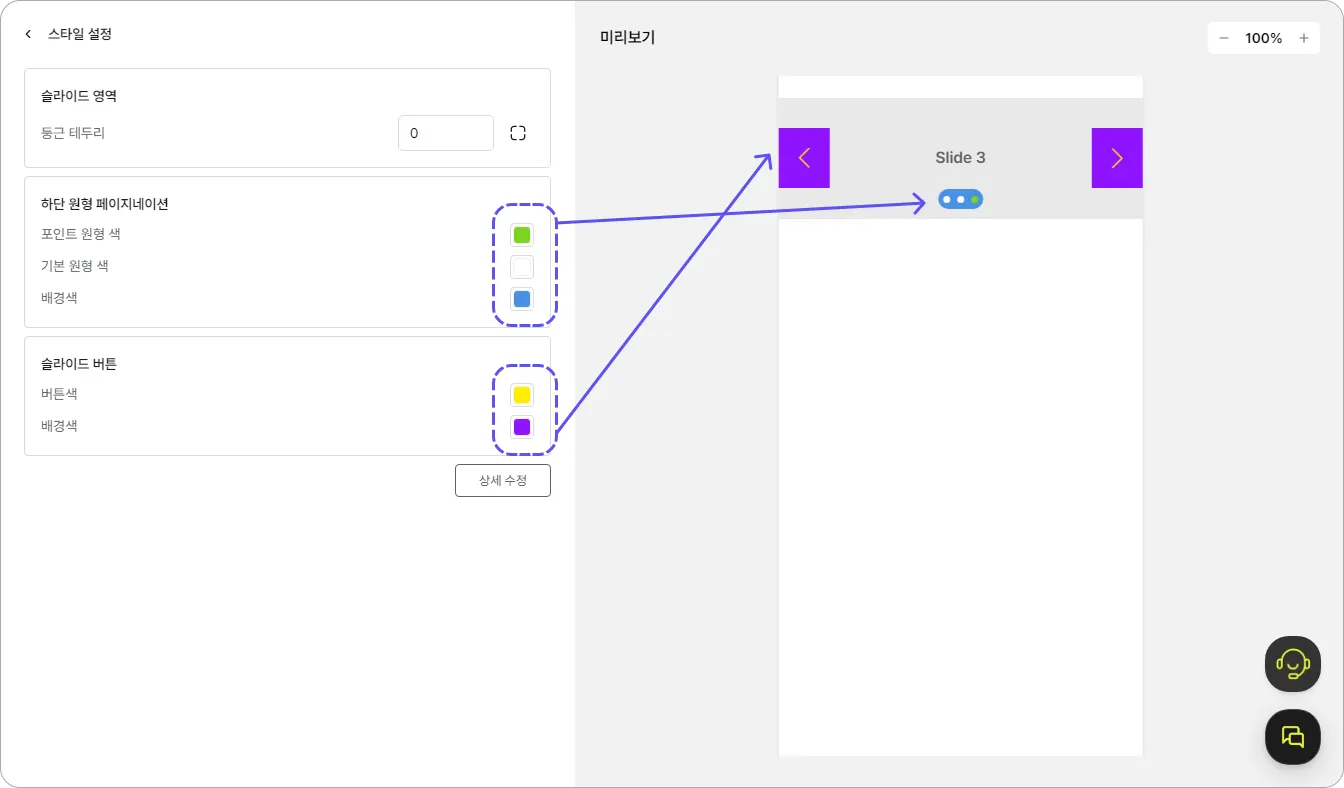Click the next slide arrow in preview
Screen dimensions: 1344x788
pyautogui.click(x=1117, y=158)
